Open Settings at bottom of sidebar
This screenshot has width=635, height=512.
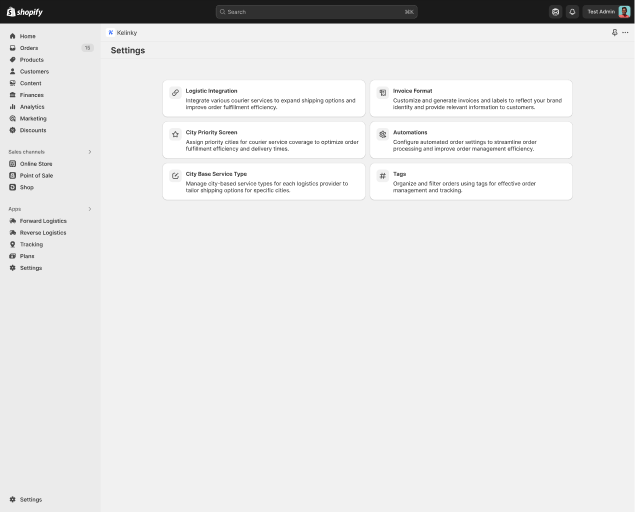(31, 499)
